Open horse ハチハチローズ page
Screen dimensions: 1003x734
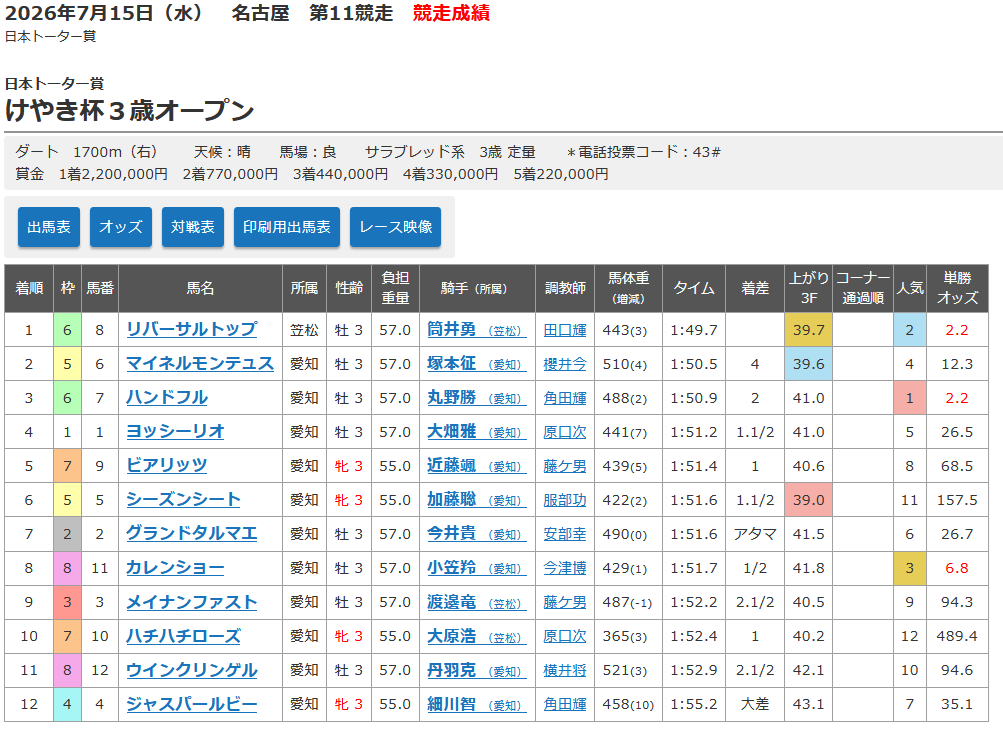tap(184, 635)
